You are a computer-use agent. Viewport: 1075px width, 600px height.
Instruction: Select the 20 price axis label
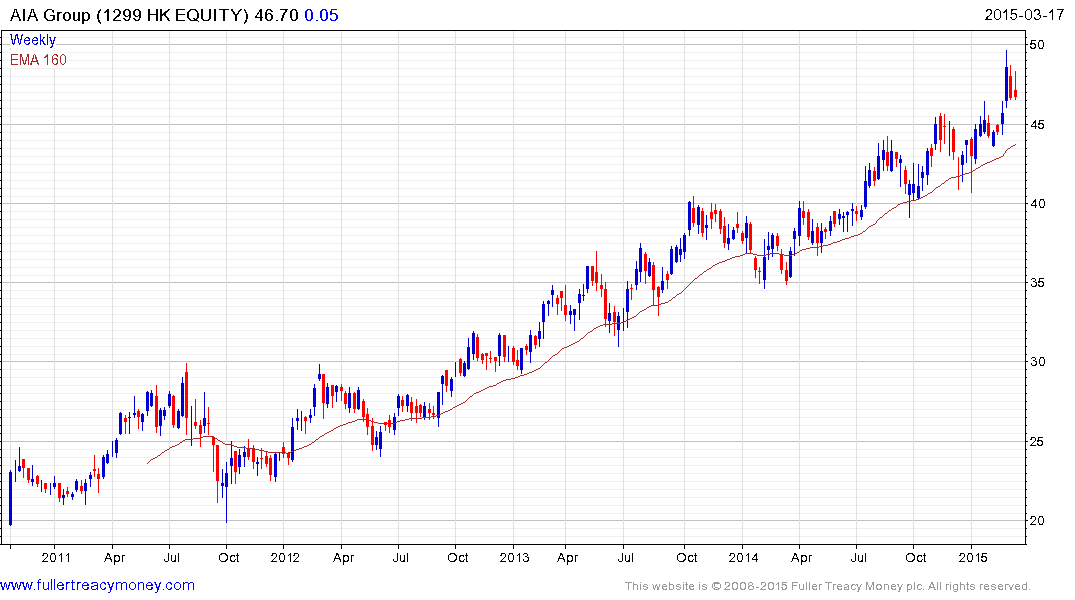[1038, 521]
